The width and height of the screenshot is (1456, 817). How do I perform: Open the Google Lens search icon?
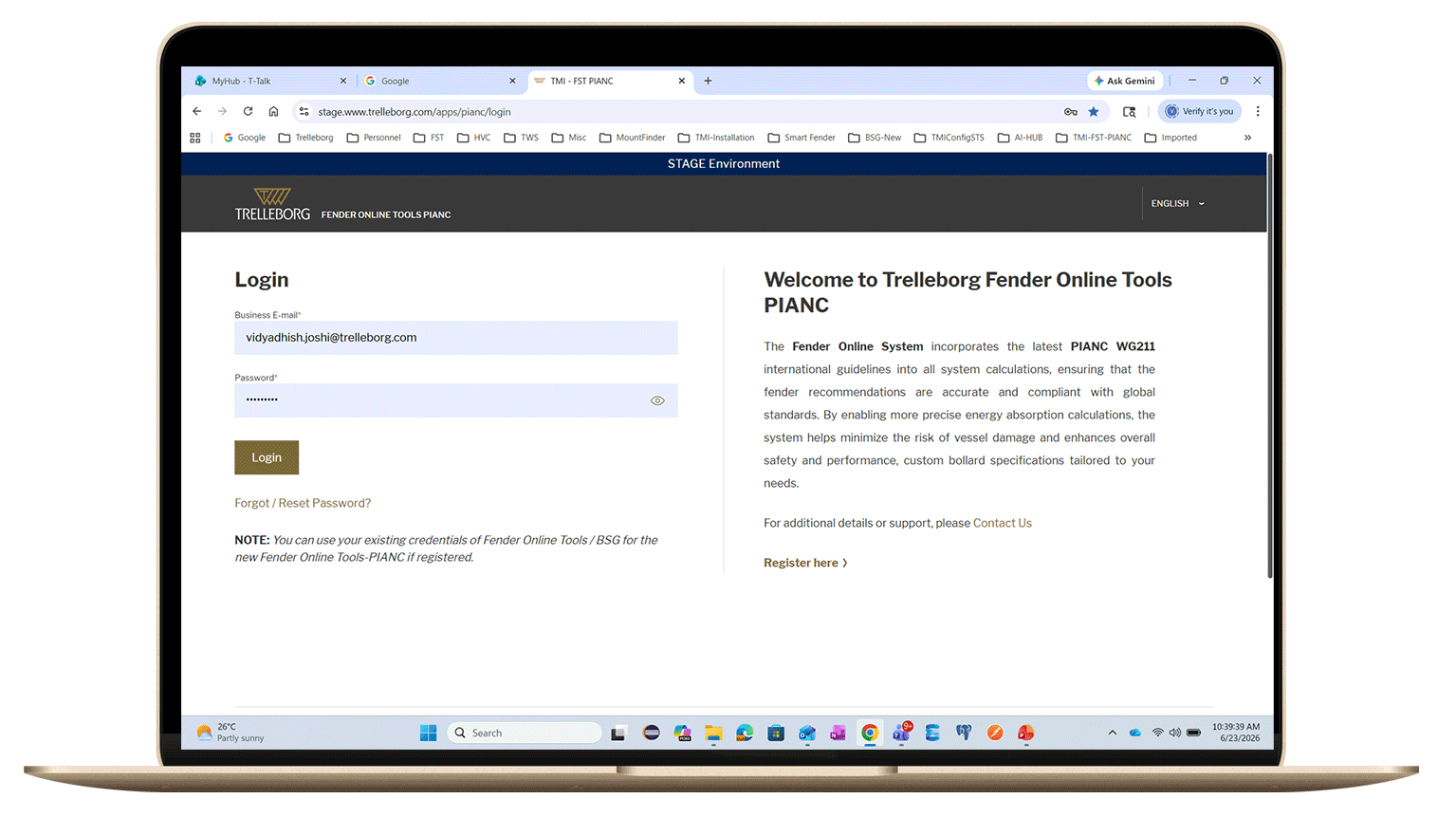(x=1129, y=111)
